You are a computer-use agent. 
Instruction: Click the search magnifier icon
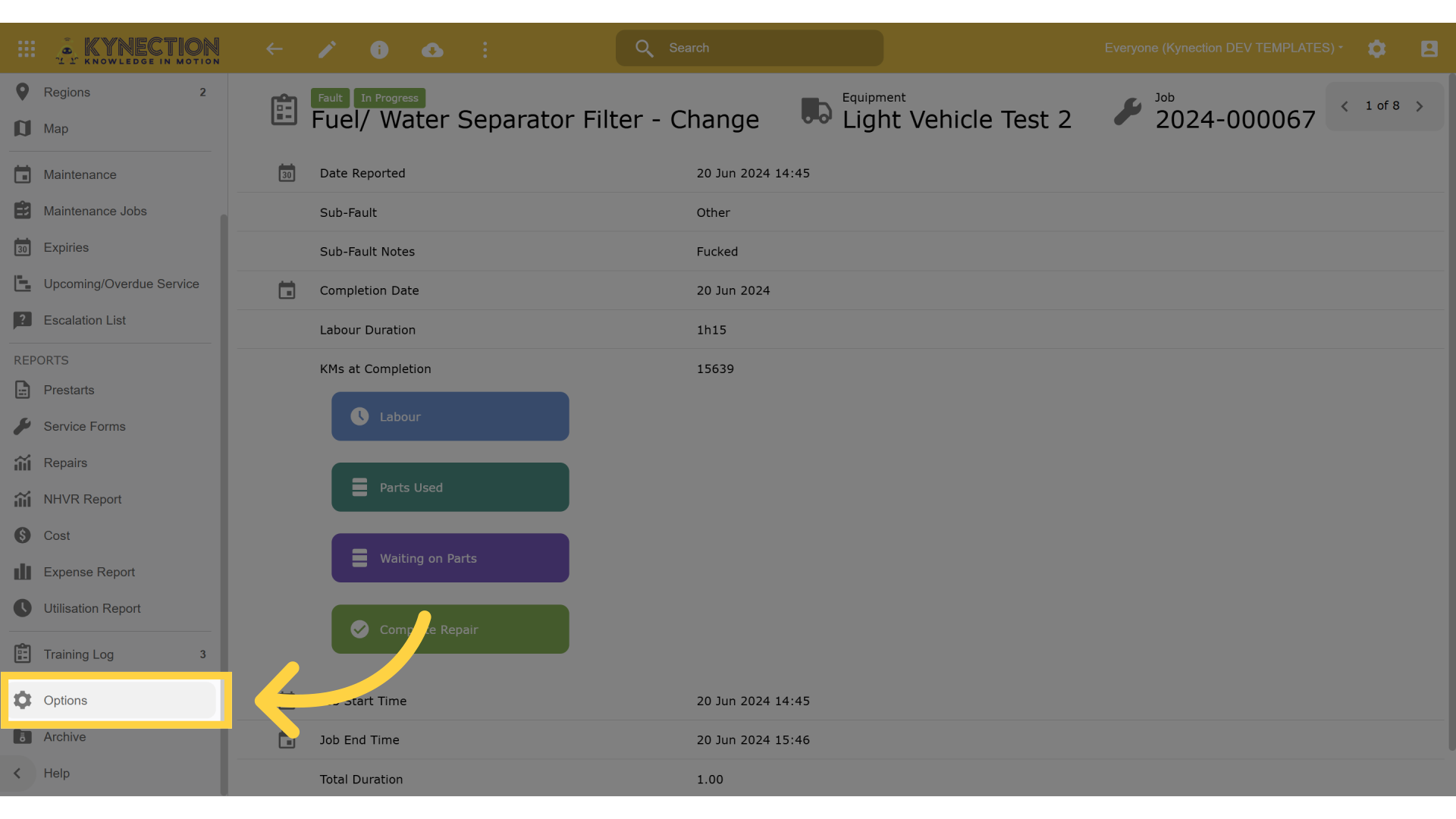pyautogui.click(x=645, y=49)
